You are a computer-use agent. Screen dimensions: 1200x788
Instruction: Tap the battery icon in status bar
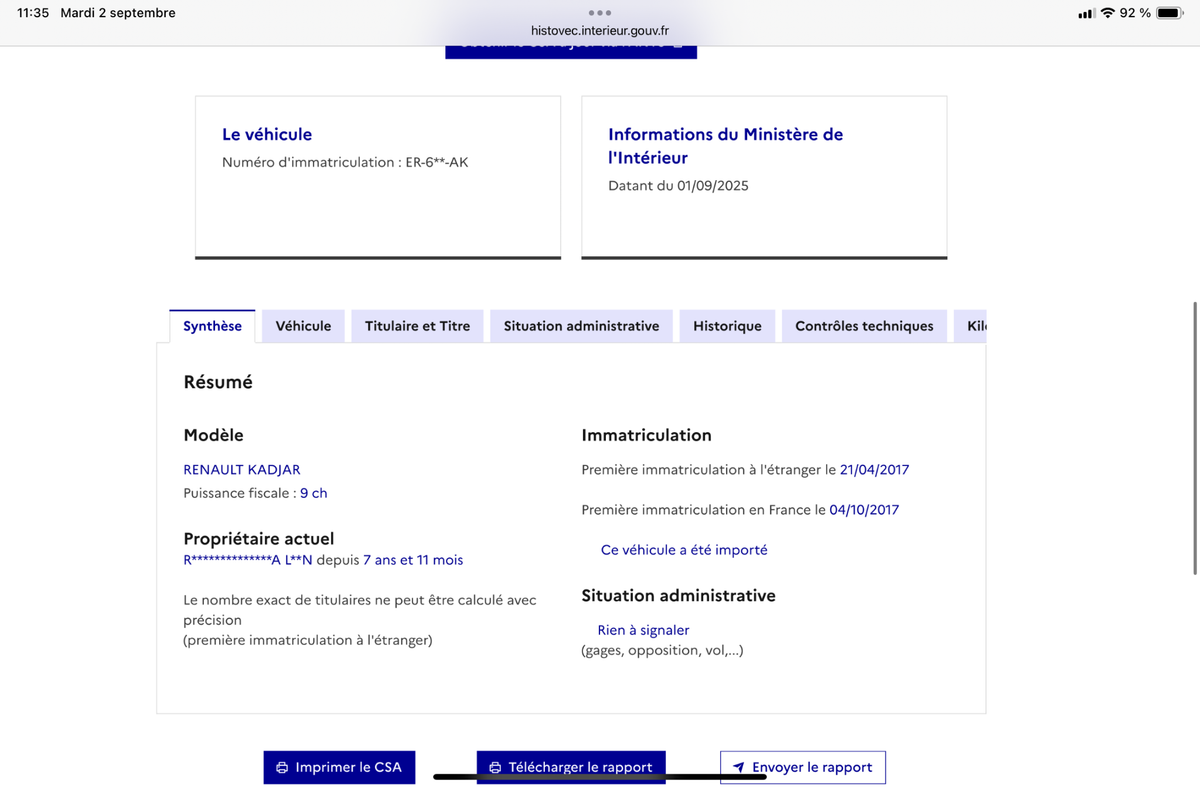coord(1170,13)
